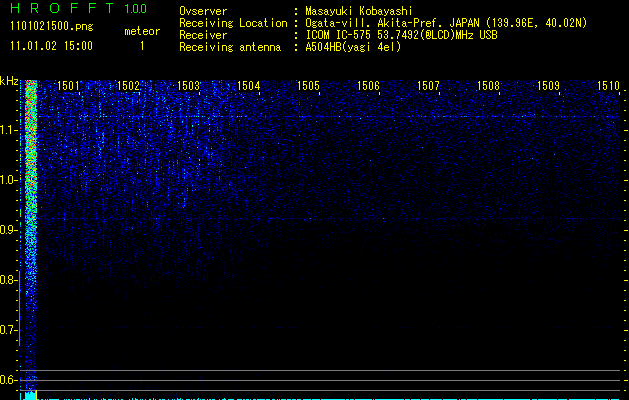Click the 0.9 kHz frequency label
629x400 pixels.
8,230
